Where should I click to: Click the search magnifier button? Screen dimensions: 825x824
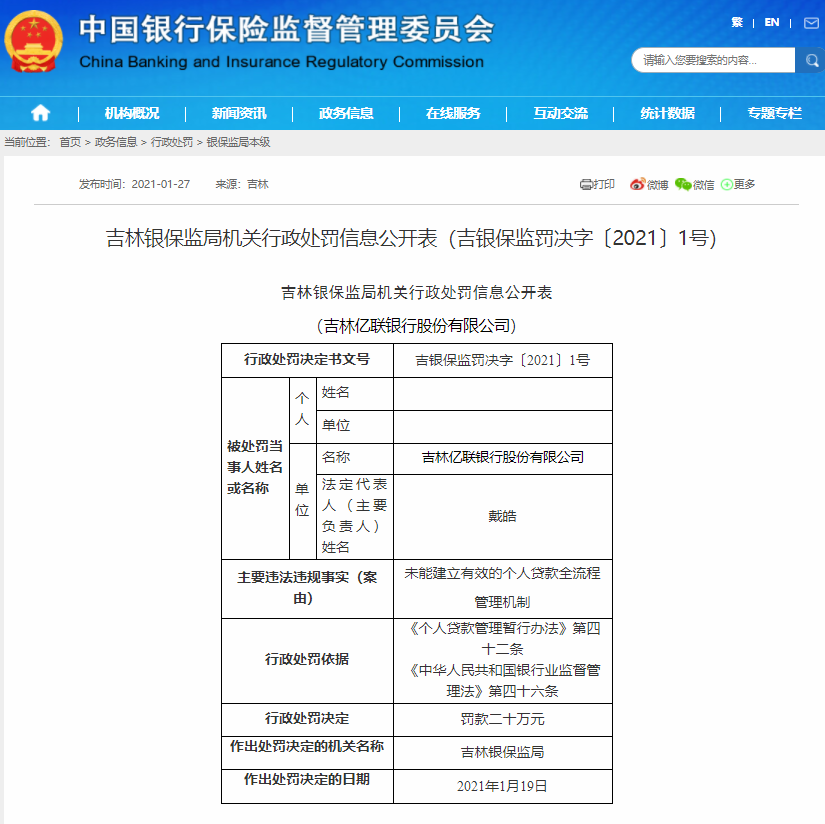pos(811,61)
